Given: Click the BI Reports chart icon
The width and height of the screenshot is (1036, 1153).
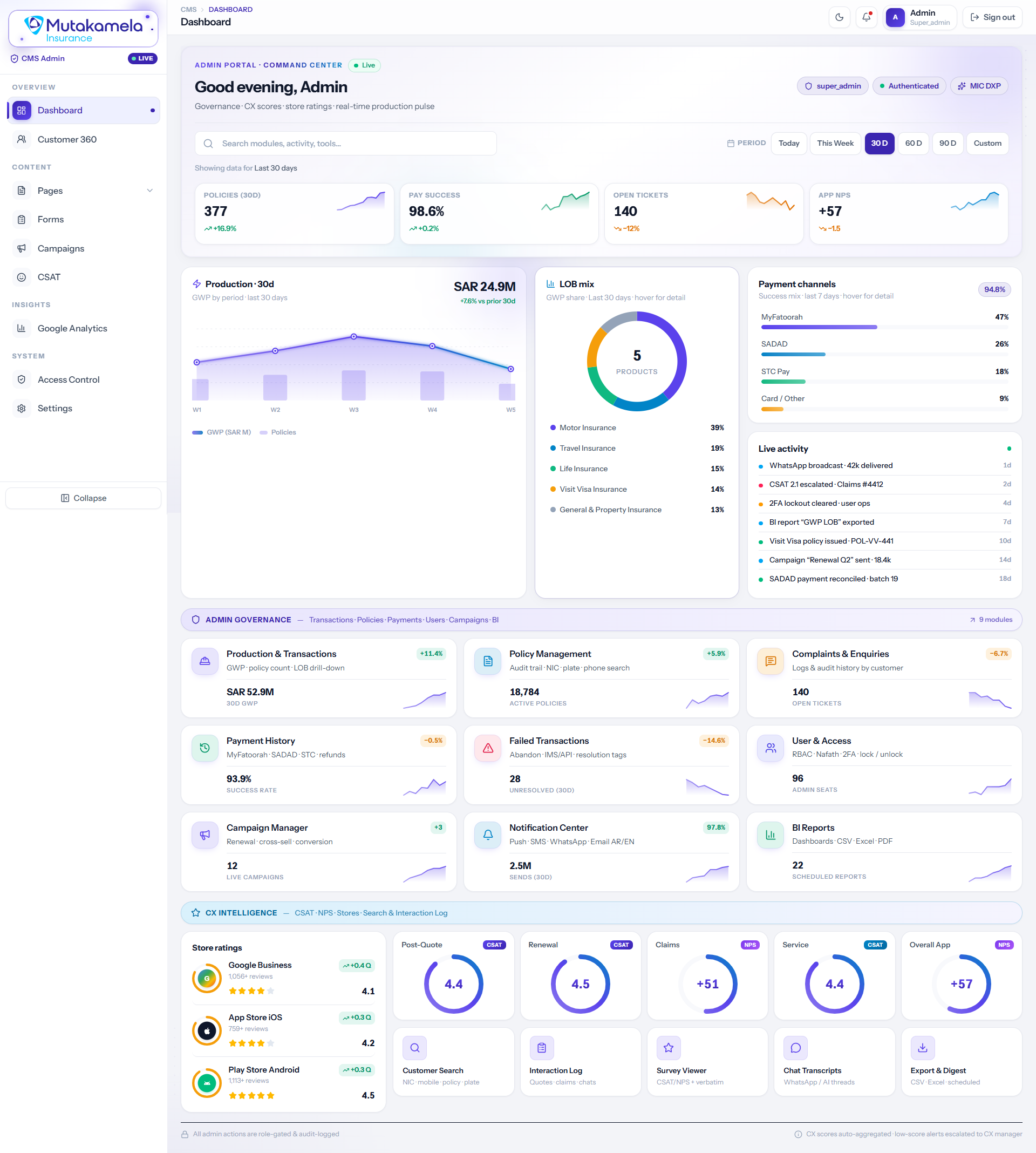Looking at the screenshot, I should click(x=771, y=835).
